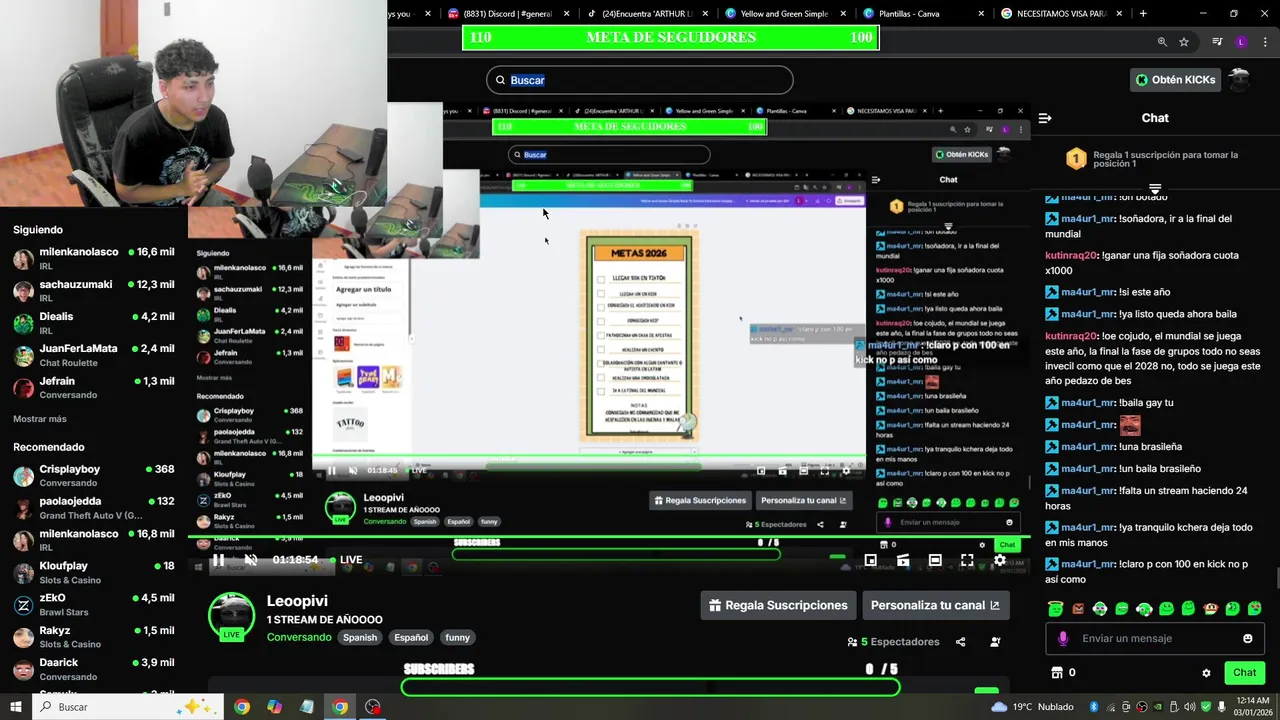Open weather 19°C Nublado widget
1280x720 pixels.
pos(1036,707)
